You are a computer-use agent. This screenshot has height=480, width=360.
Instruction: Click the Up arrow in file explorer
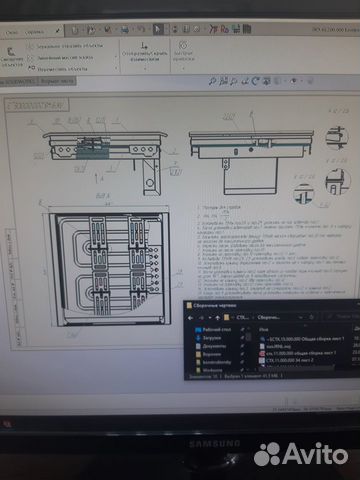(x=218, y=318)
